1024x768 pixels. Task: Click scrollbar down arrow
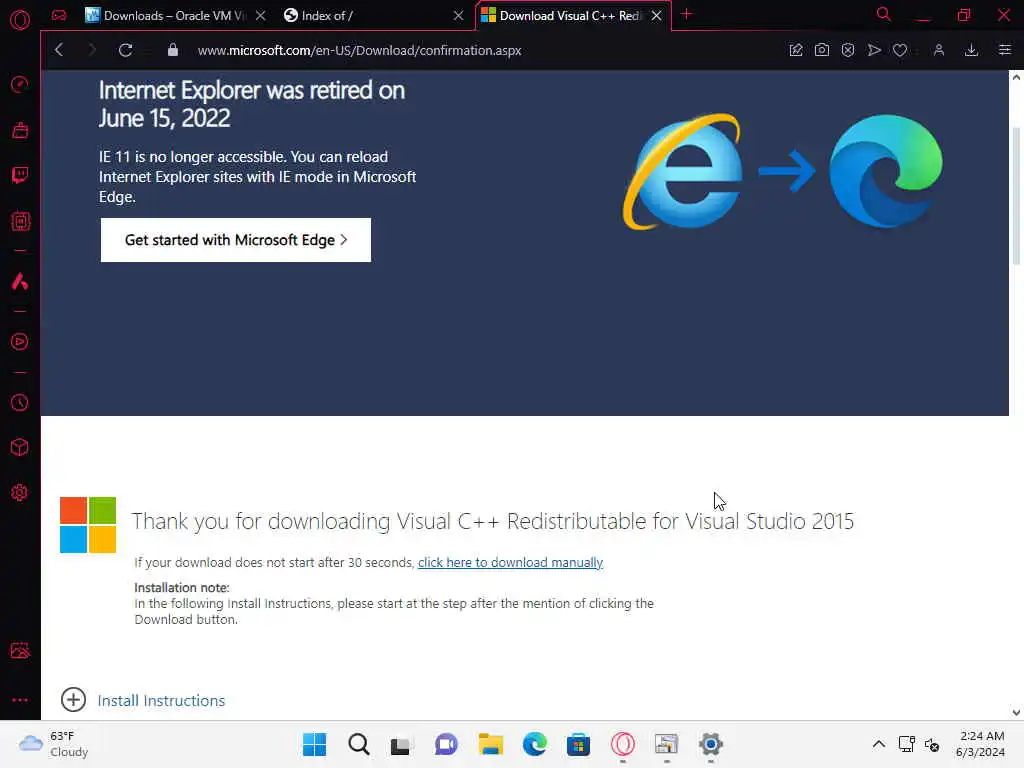(1016, 712)
